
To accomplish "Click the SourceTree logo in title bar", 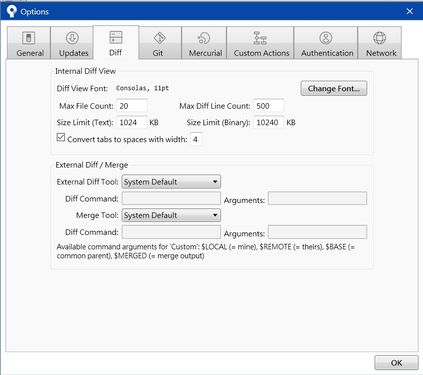I will click(x=11, y=11).
